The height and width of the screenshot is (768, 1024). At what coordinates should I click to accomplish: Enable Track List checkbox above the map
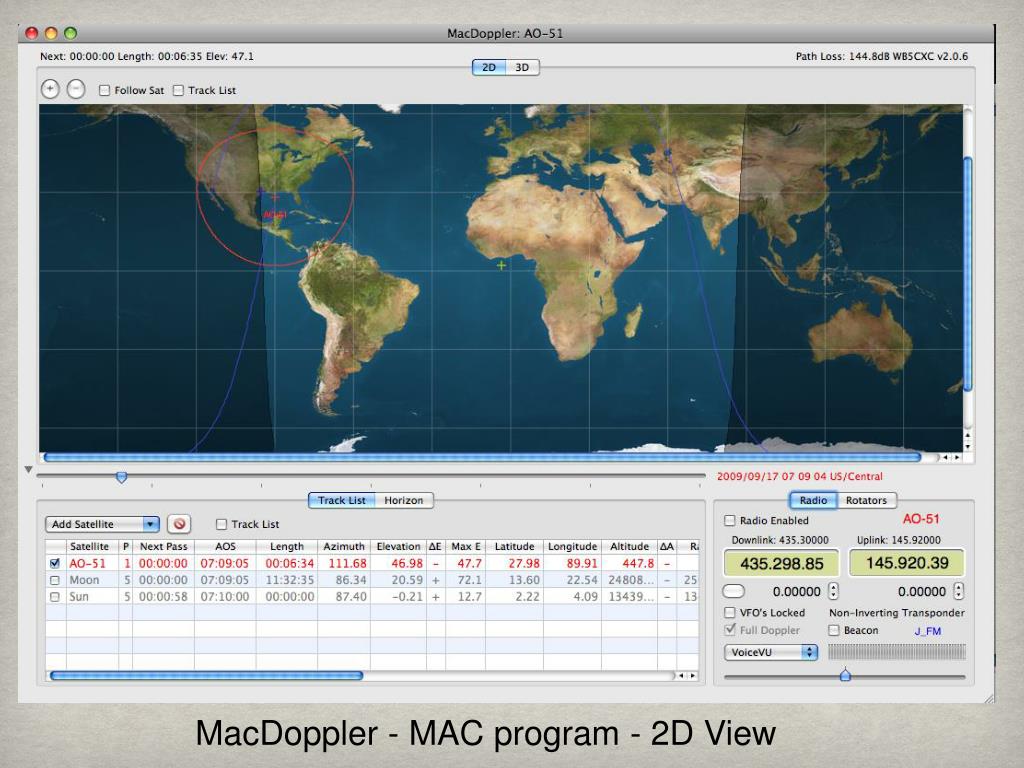(x=178, y=90)
